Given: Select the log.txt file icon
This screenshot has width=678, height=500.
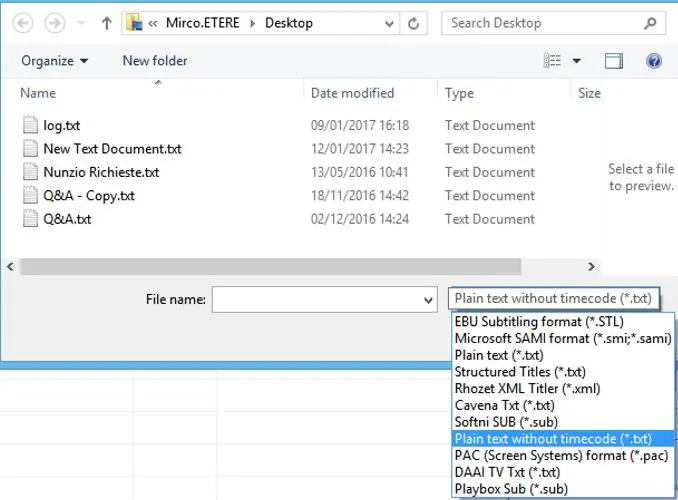Looking at the screenshot, I should click(x=30, y=126).
